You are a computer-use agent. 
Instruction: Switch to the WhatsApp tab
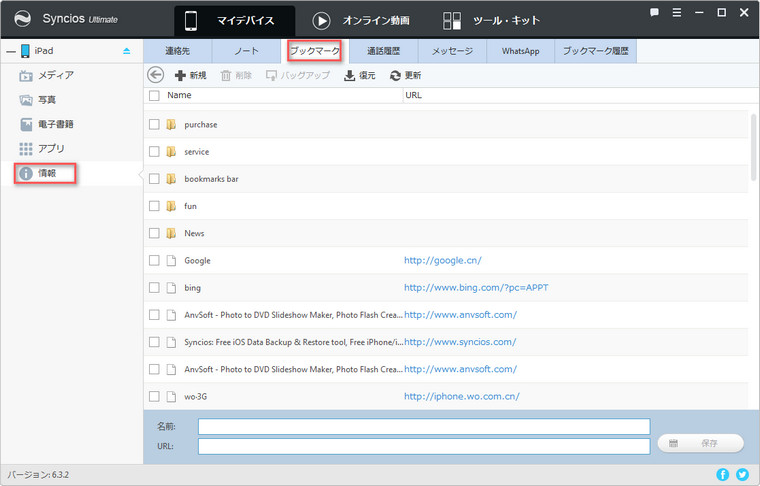click(x=521, y=51)
